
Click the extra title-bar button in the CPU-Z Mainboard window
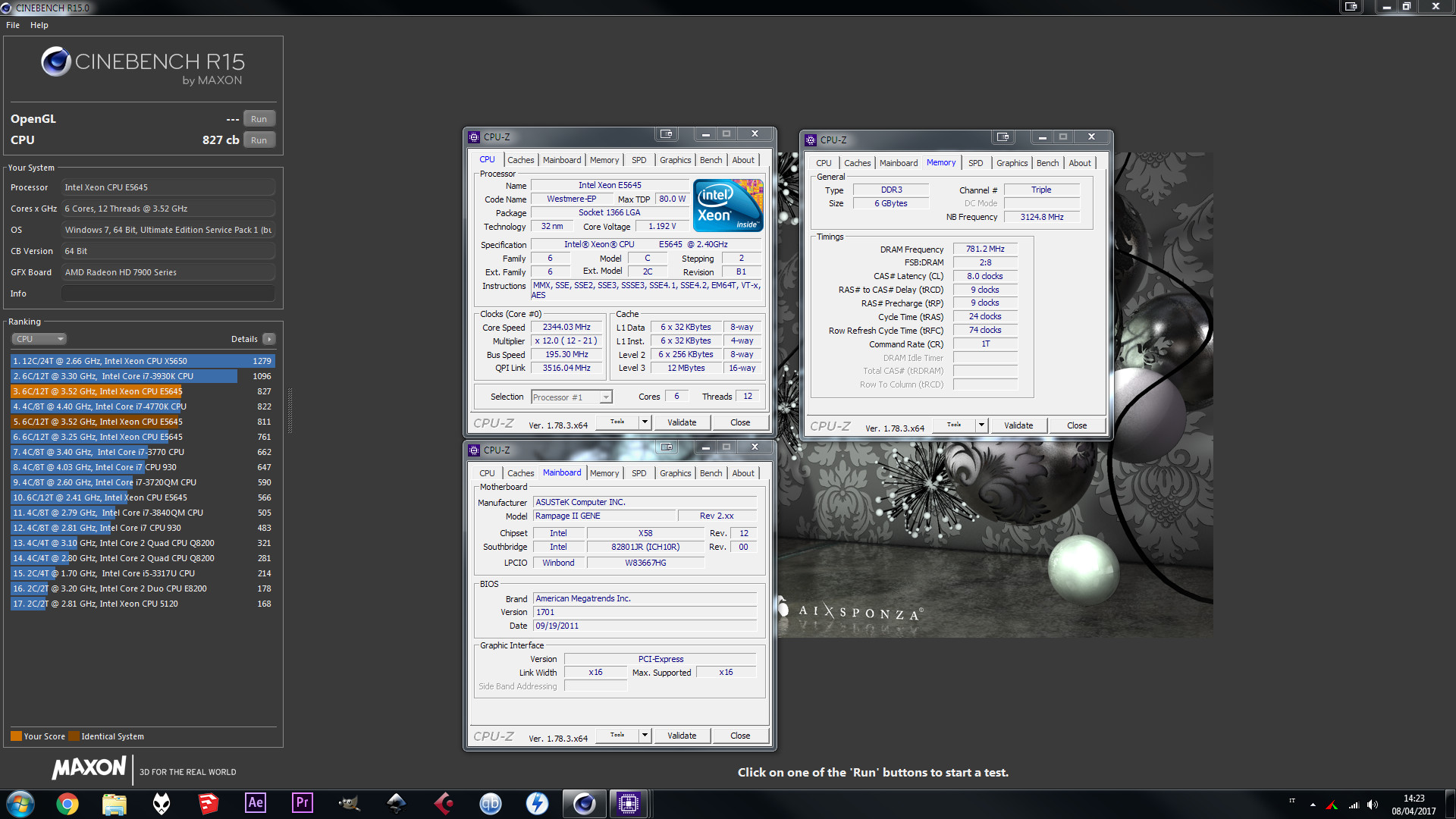[x=667, y=447]
